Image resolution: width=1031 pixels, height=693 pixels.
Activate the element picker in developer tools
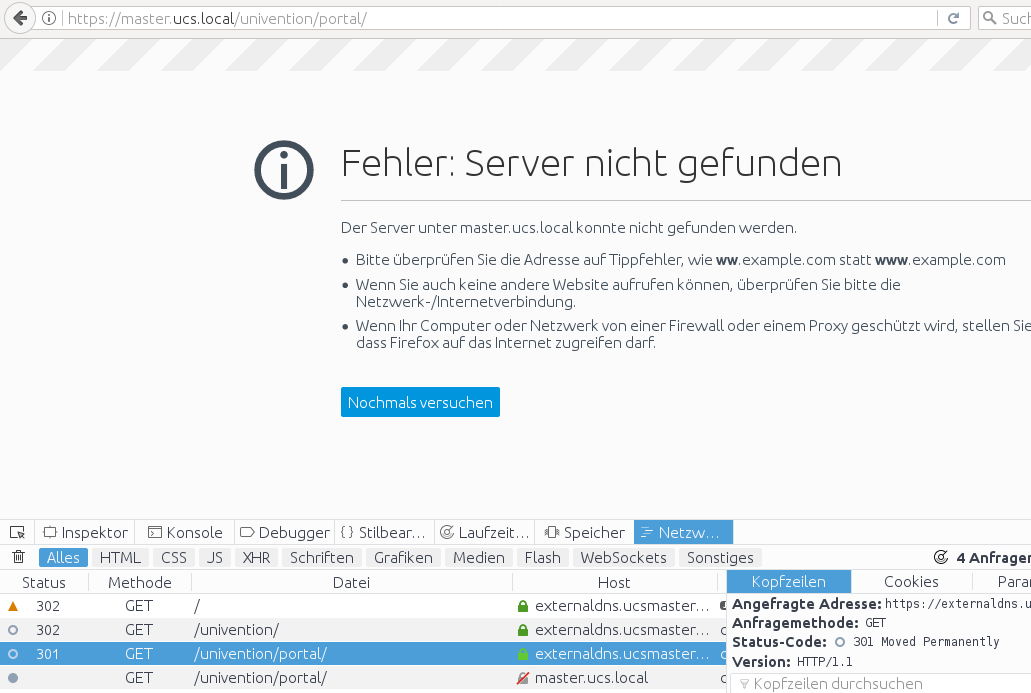point(17,532)
